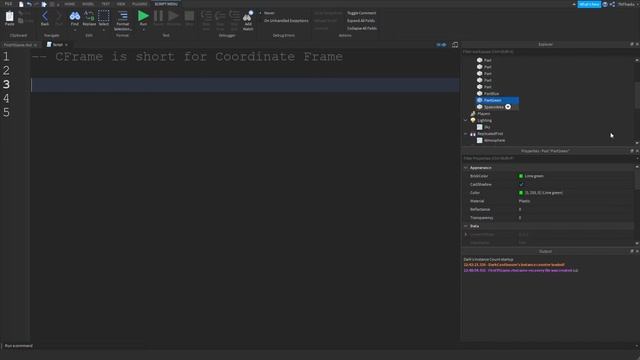Click the Select tool icon
Screen dimensions: 640x360
pyautogui.click(x=104, y=16)
